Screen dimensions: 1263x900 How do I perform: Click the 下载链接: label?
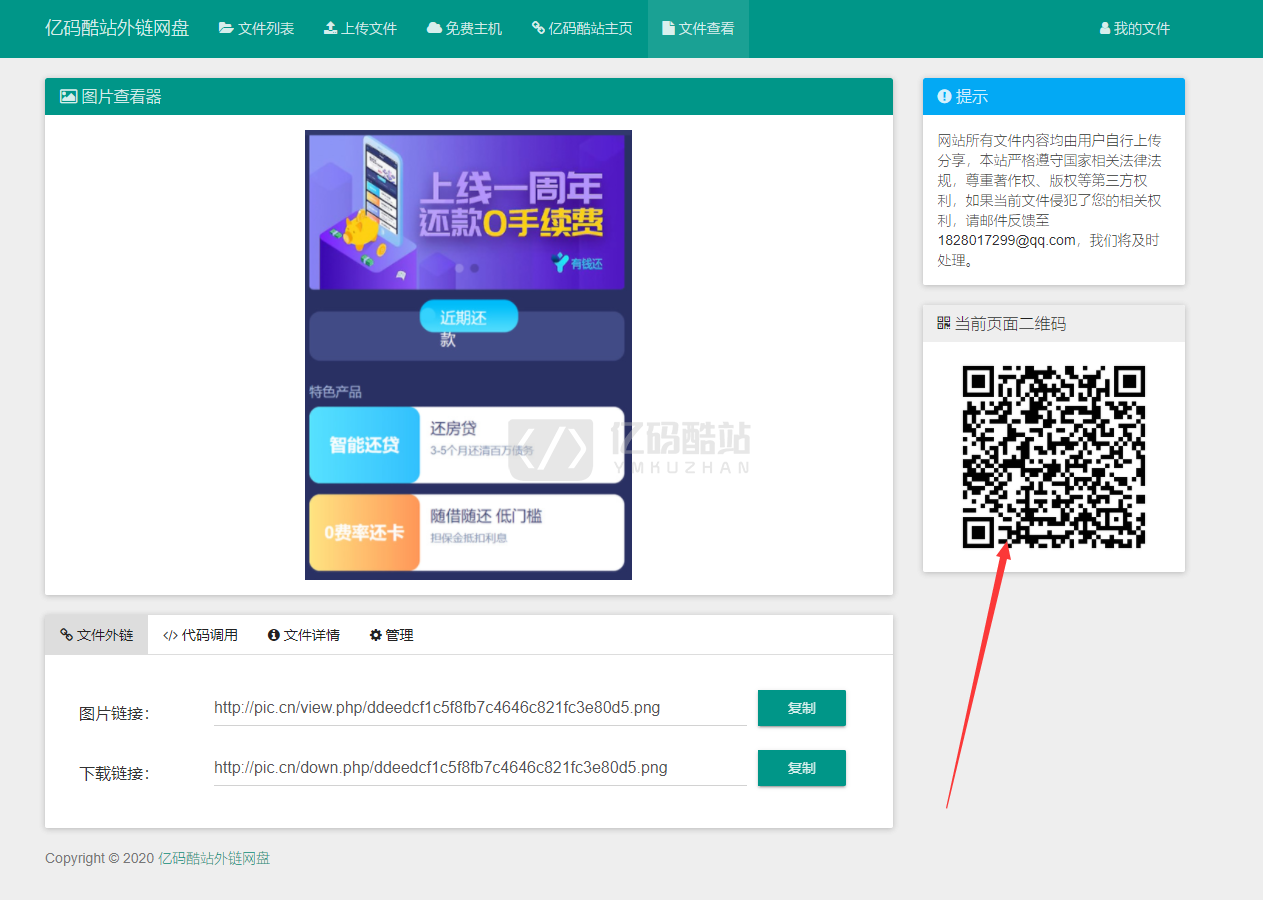coord(114,774)
